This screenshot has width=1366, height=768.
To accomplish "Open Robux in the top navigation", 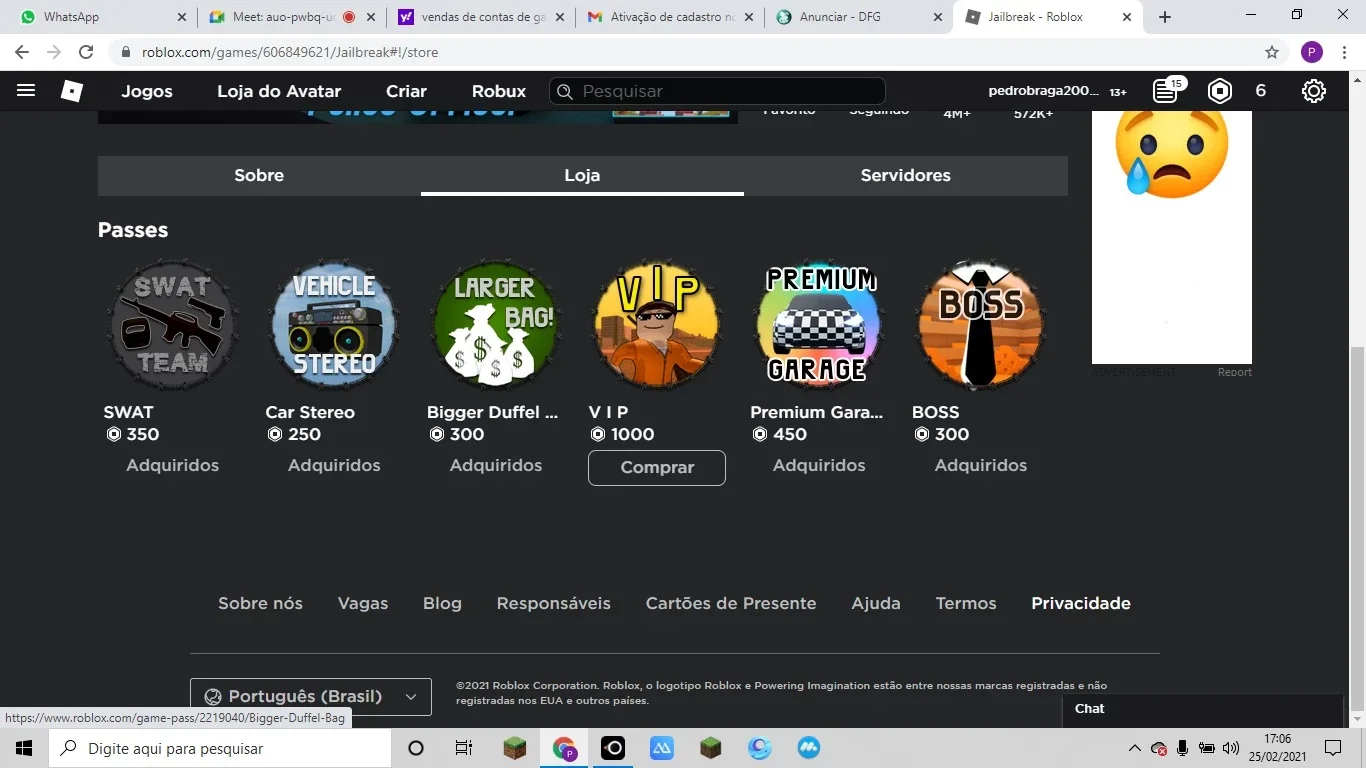I will click(499, 91).
